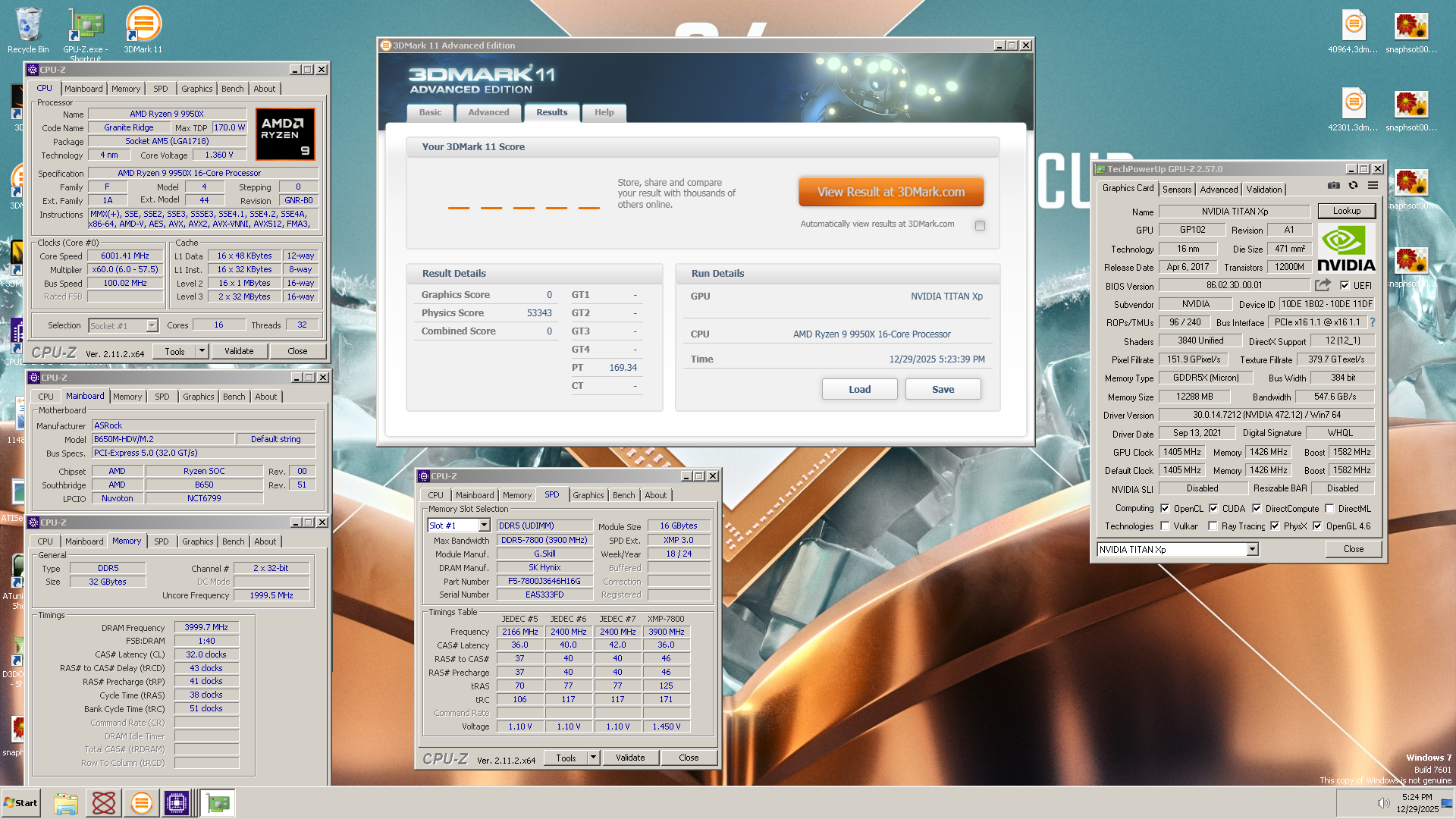This screenshot has width=1456, height=819.
Task: Select the 42301.3dm file icon on desktop
Action: click(x=1354, y=109)
